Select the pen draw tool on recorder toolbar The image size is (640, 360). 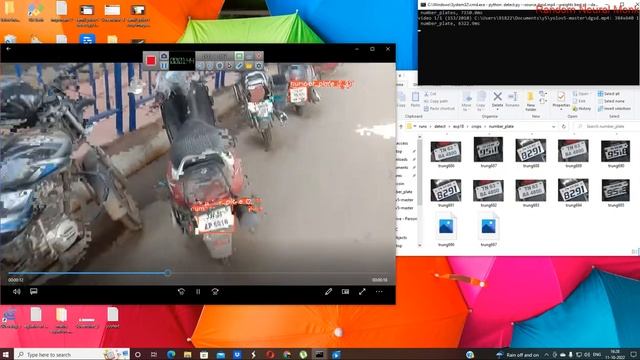pyautogui.click(x=239, y=65)
